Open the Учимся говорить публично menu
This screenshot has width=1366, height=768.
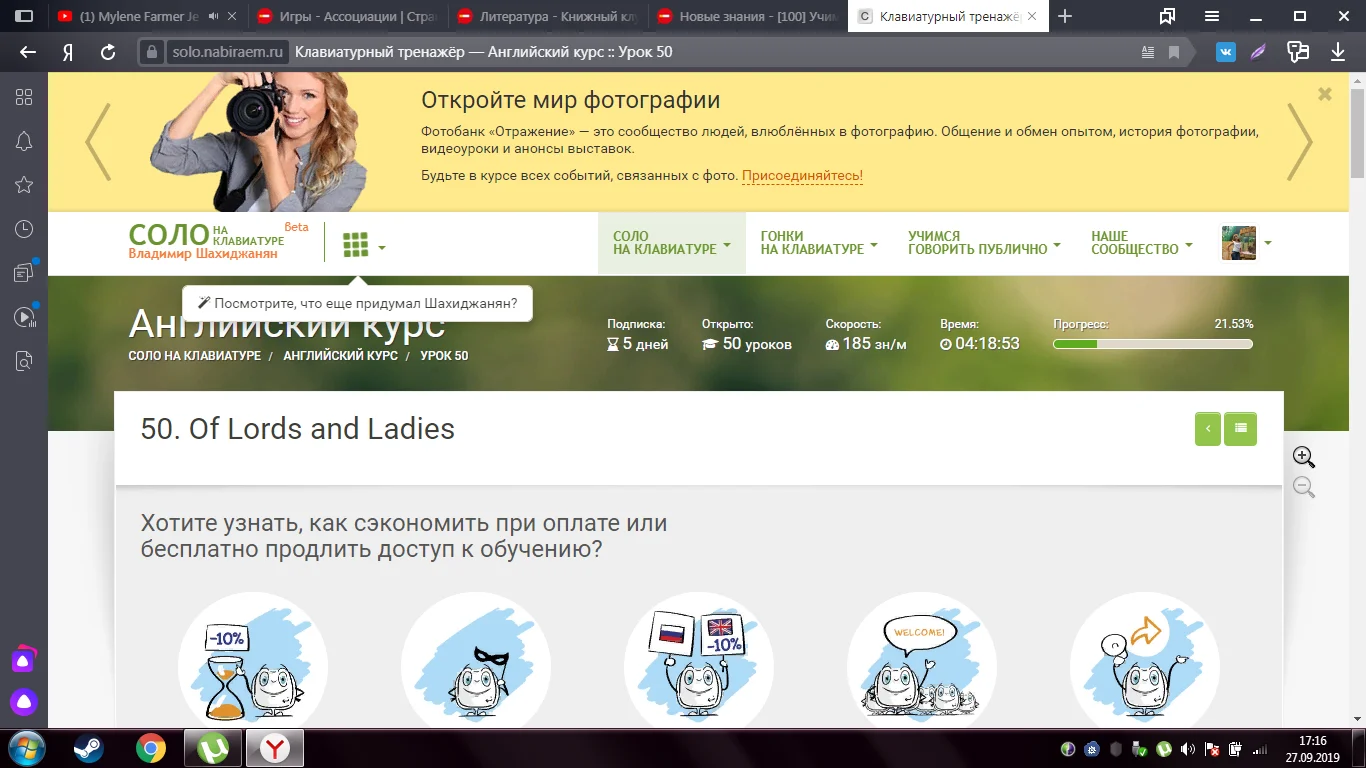tap(984, 243)
